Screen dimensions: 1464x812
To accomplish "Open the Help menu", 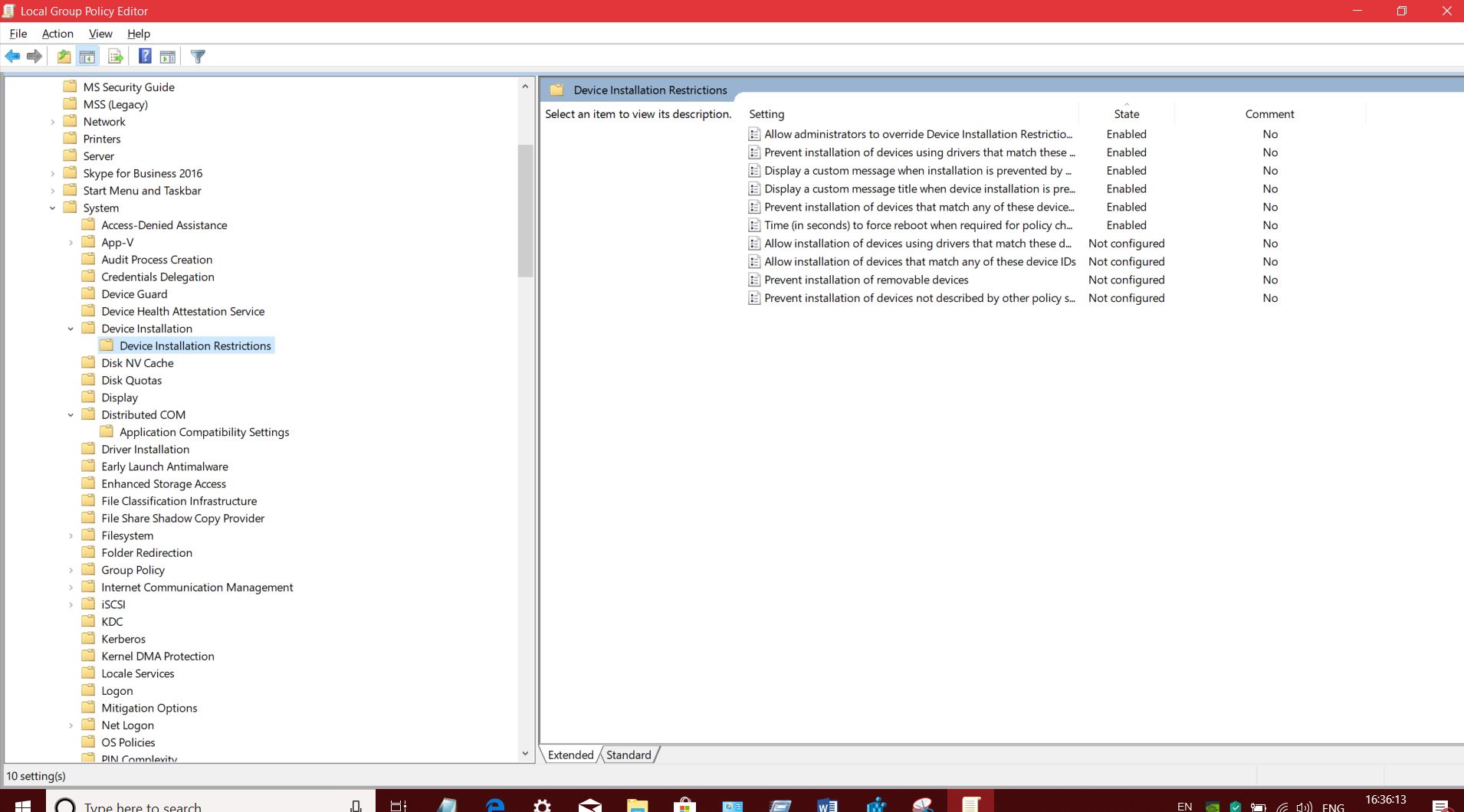I will click(x=139, y=34).
